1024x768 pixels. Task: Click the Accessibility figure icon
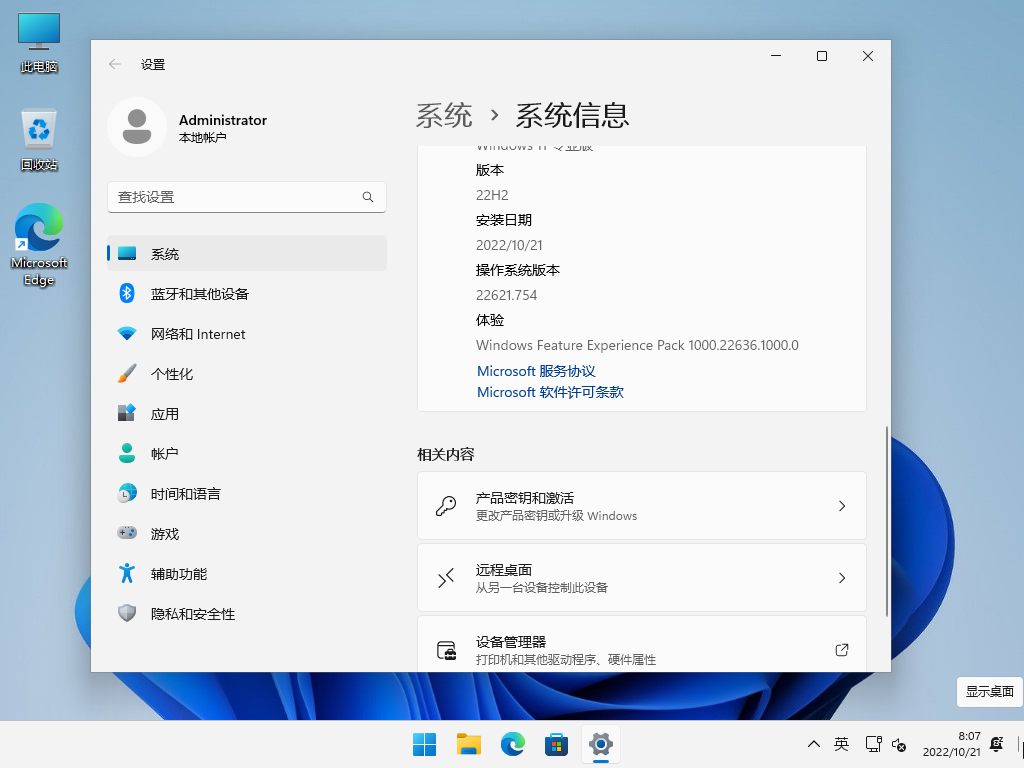pyautogui.click(x=127, y=574)
